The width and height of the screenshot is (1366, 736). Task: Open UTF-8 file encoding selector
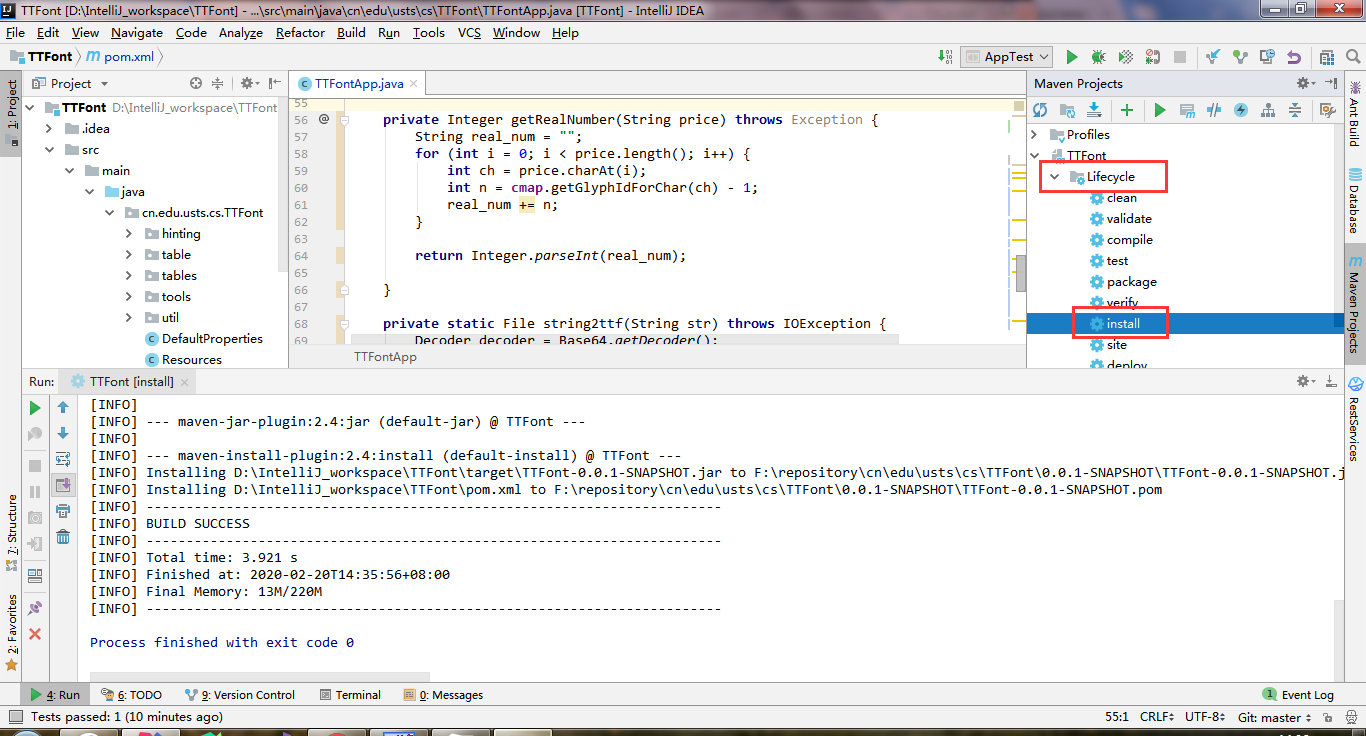pos(1206,717)
